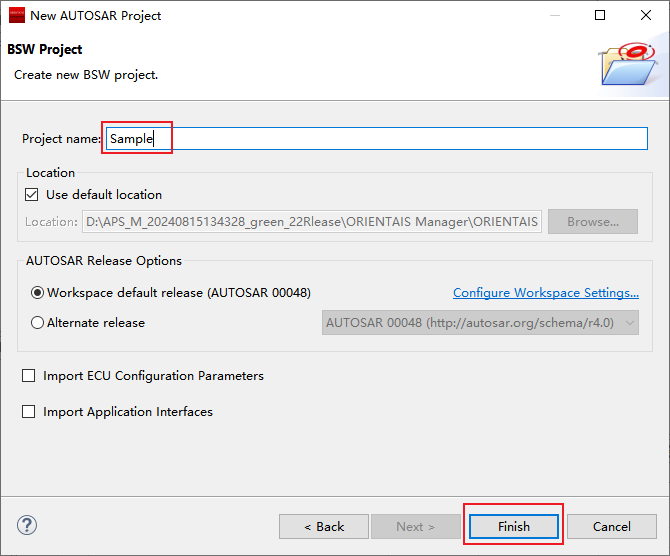
Task: Open help with the question mark icon
Action: [27, 525]
